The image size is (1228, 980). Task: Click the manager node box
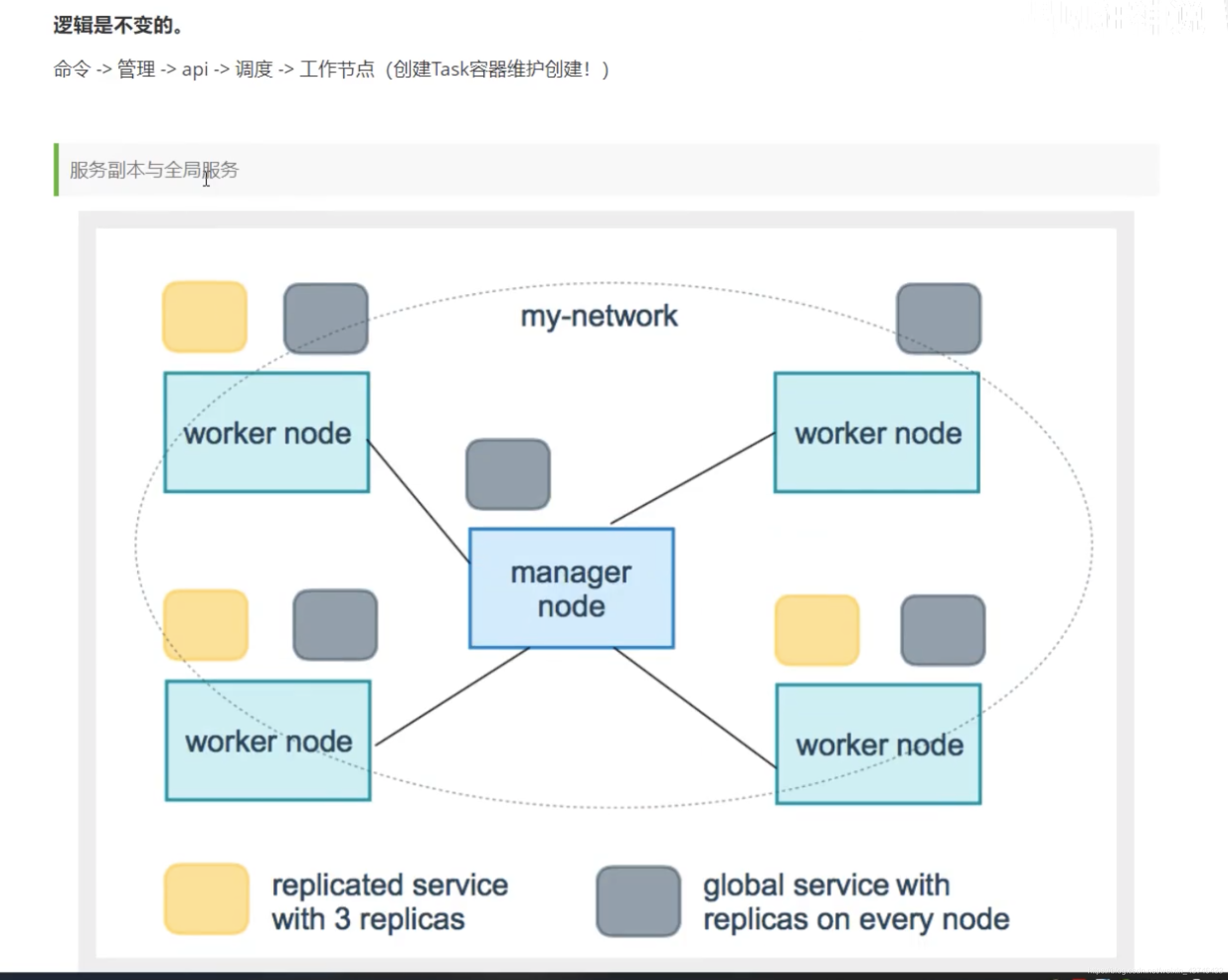571,588
